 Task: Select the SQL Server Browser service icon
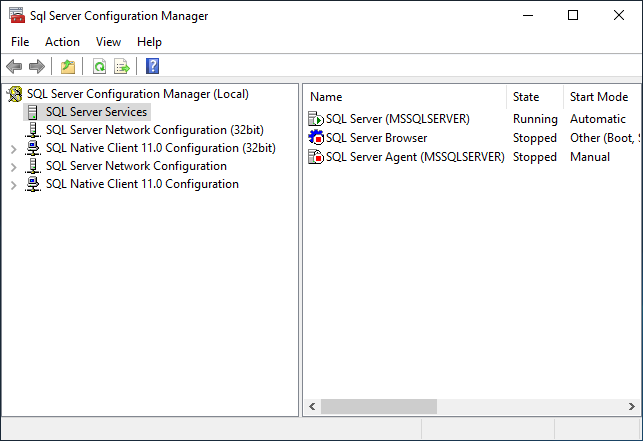point(316,138)
